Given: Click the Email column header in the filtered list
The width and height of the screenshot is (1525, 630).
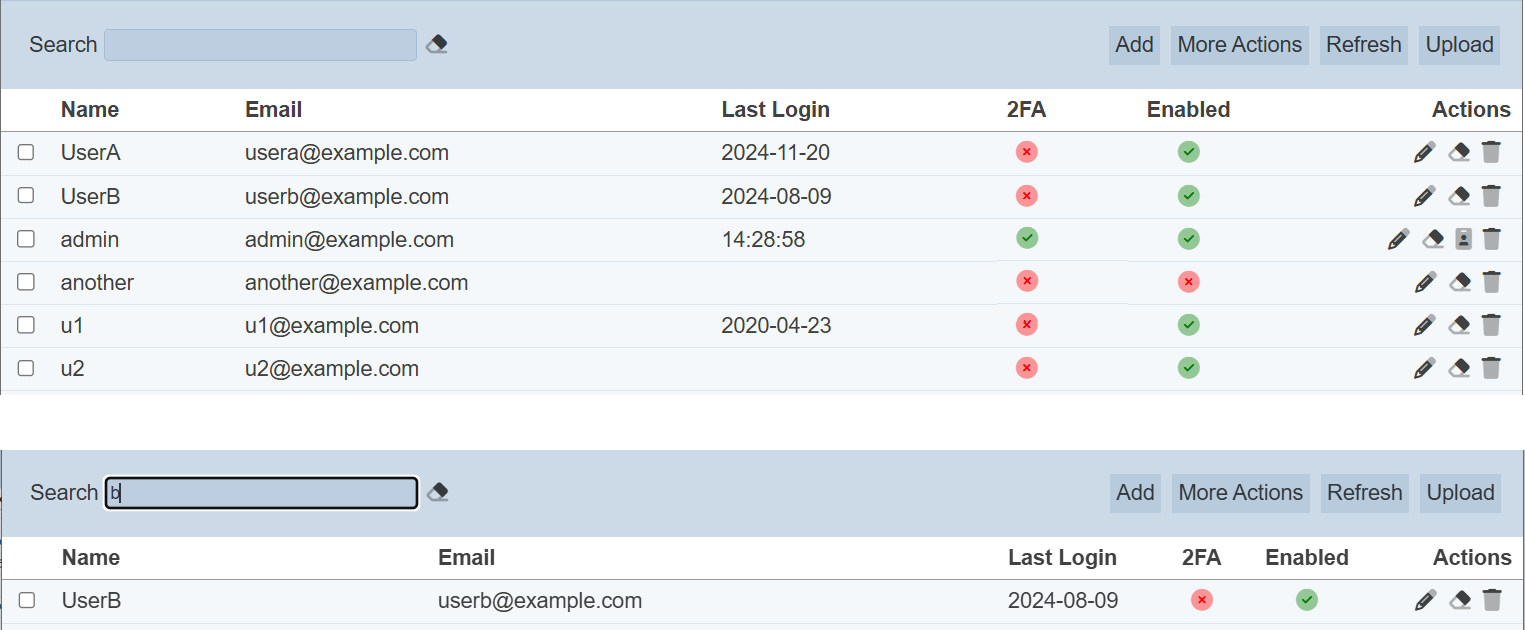Looking at the screenshot, I should pos(466,557).
